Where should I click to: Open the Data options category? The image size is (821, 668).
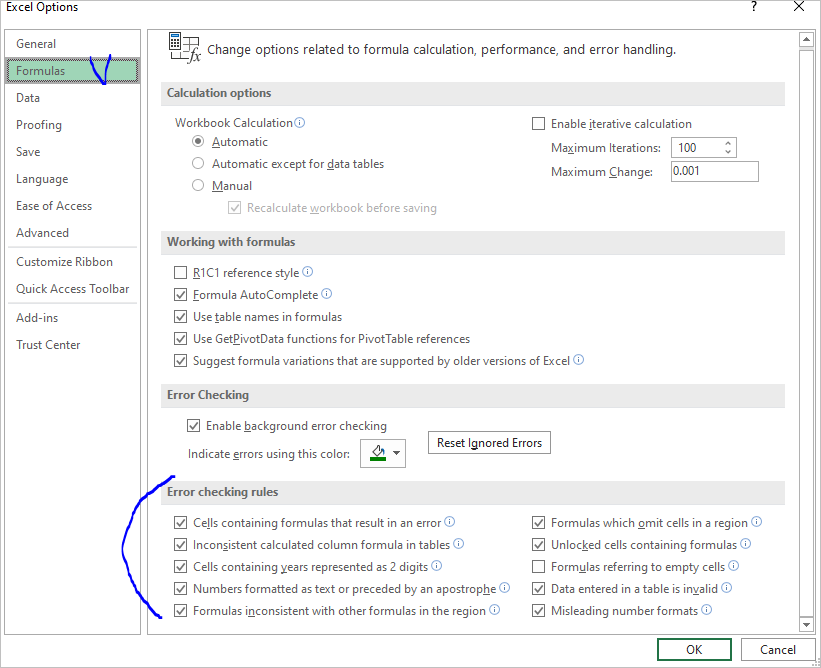click(x=73, y=97)
